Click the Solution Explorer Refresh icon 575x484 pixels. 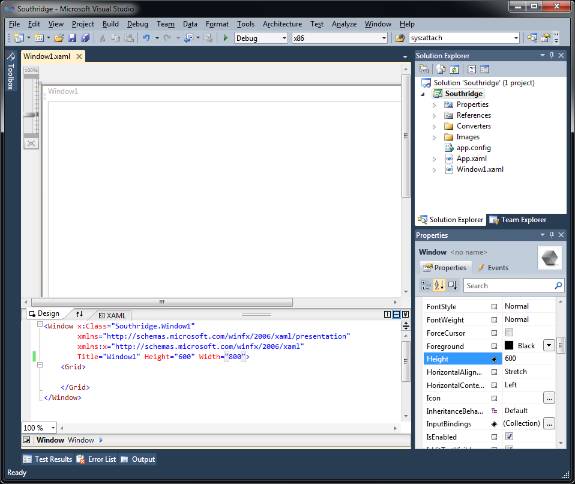pos(454,69)
